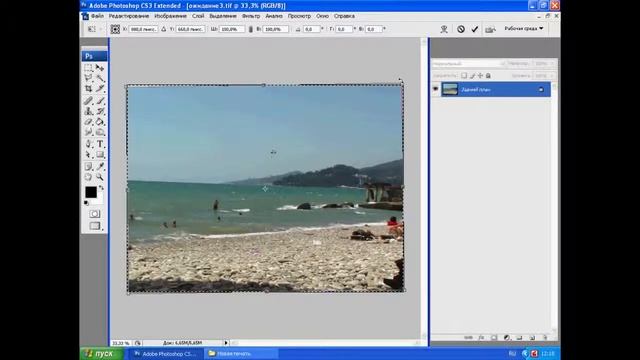
Task: Switch to warp mode in the options bar
Action: [x=444, y=29]
